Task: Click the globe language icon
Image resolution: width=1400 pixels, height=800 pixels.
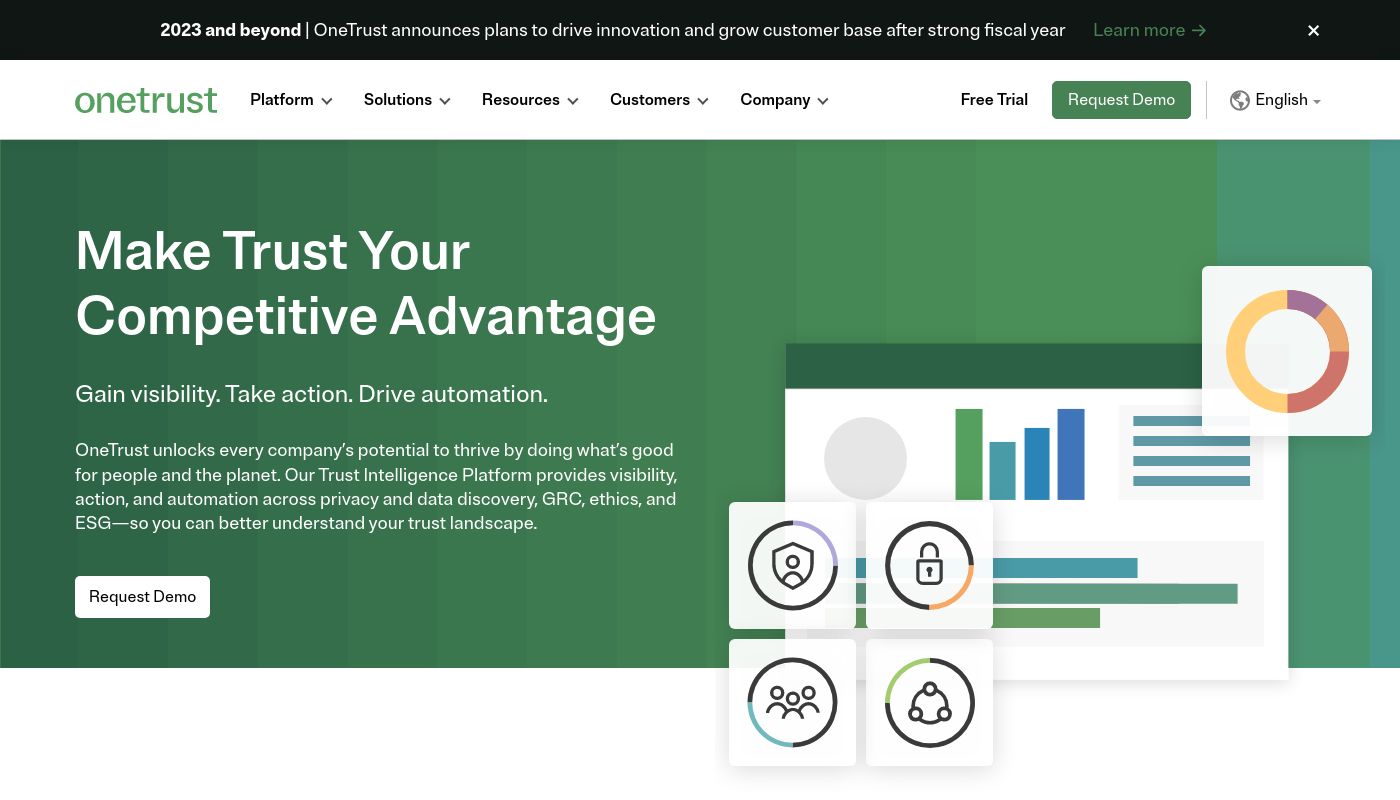Action: 1240,100
